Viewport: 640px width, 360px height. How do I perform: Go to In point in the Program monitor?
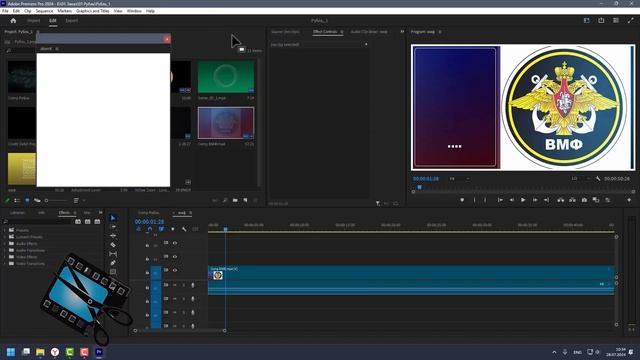(x=500, y=200)
